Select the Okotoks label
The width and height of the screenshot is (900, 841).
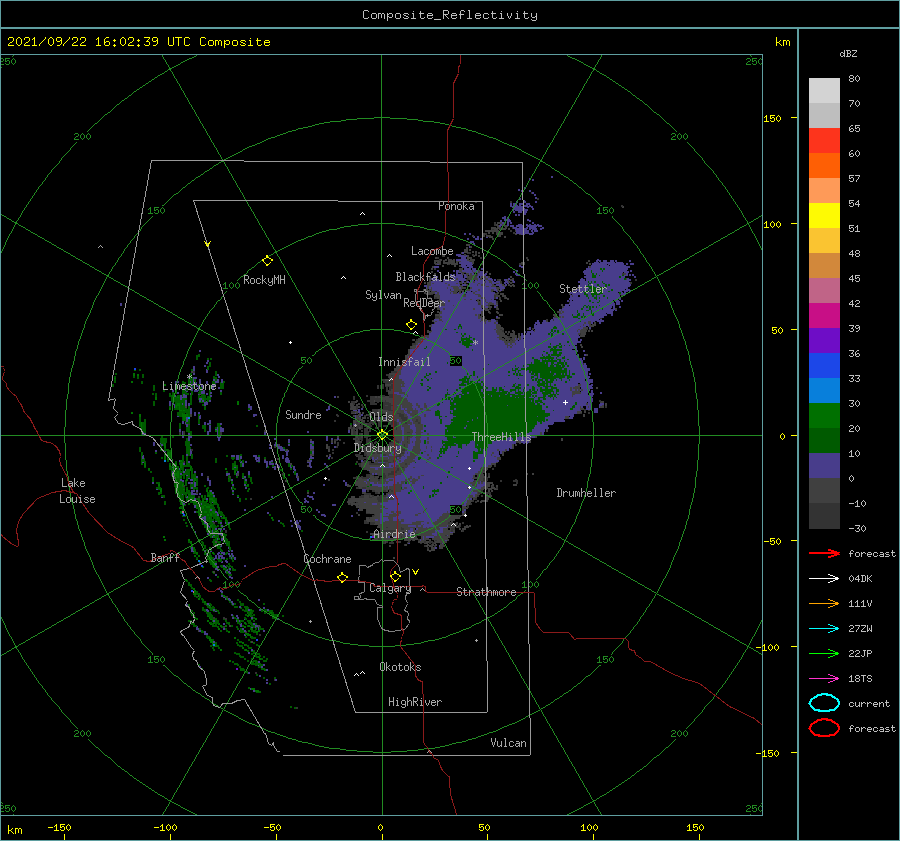(400, 667)
